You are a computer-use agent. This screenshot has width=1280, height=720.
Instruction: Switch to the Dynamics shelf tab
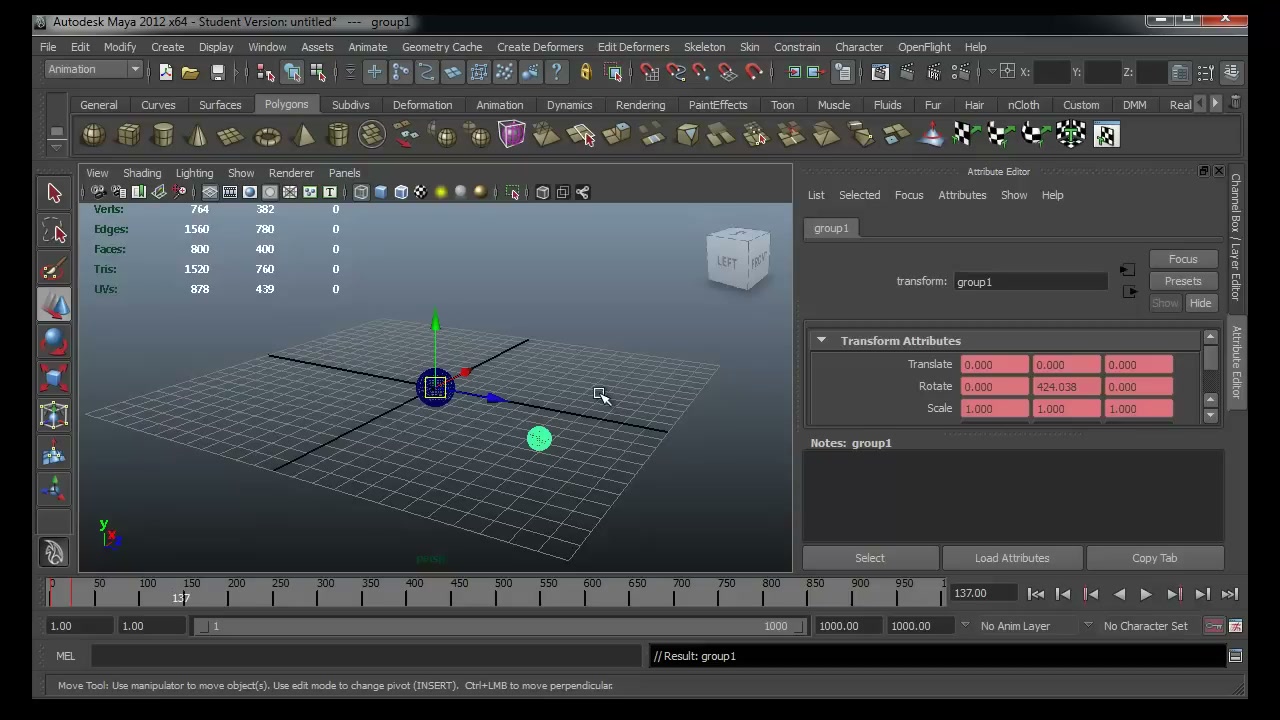569,104
